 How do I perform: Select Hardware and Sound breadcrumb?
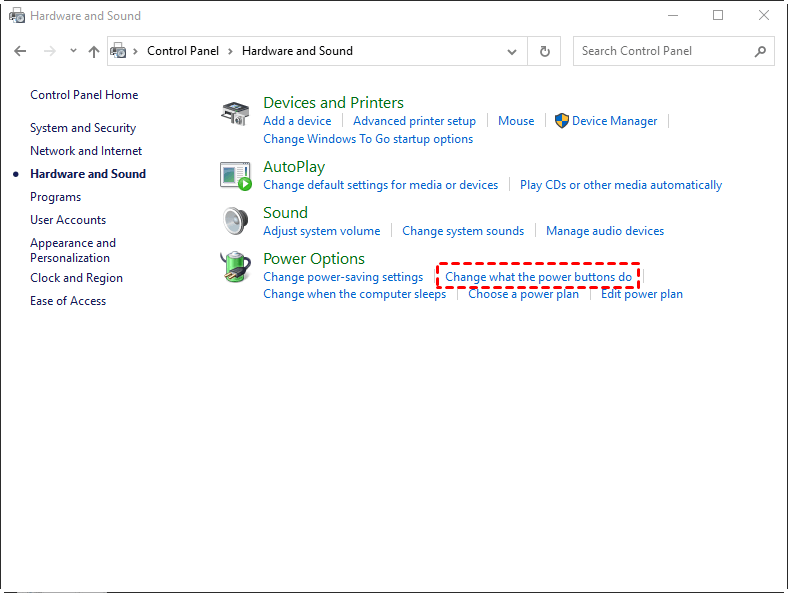298,51
